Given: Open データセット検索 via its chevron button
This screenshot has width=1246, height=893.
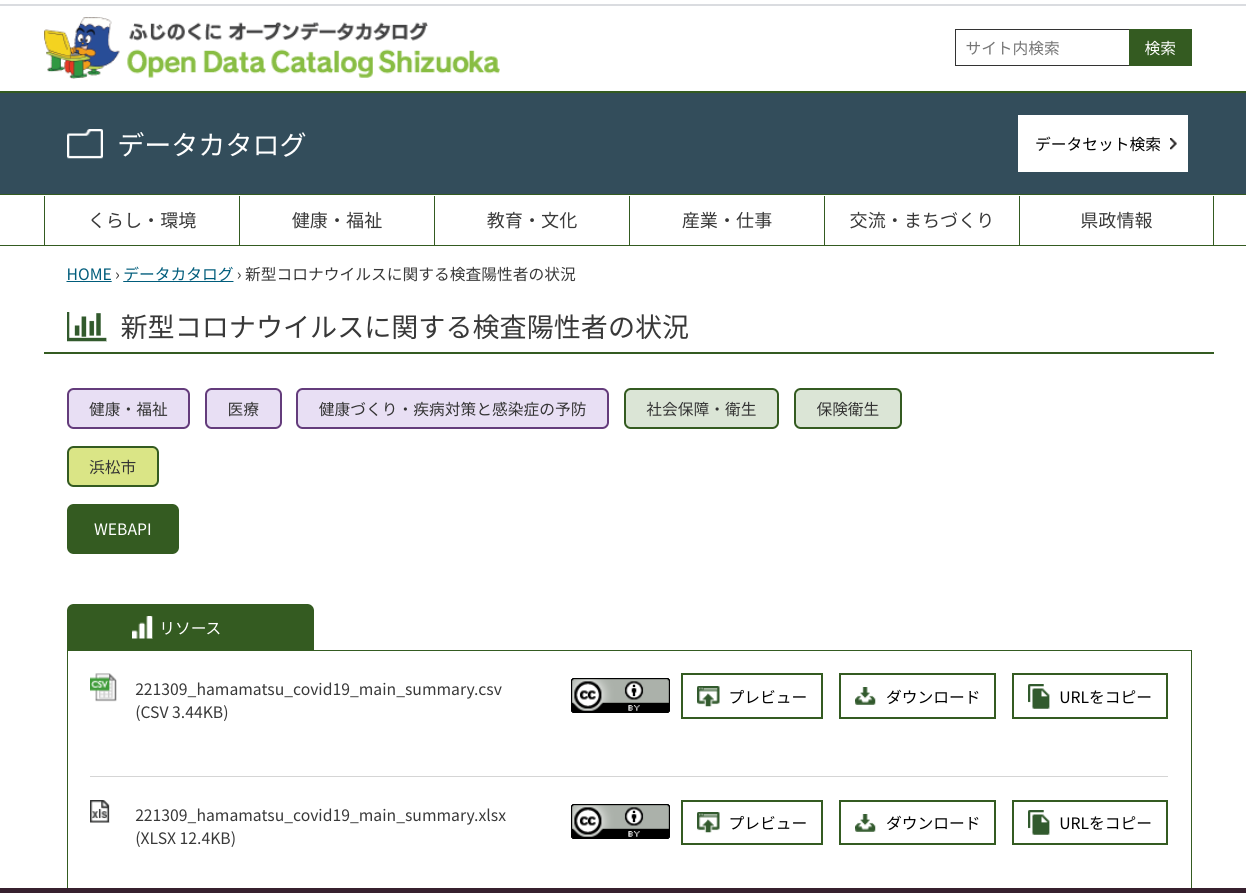Looking at the screenshot, I should tap(1175, 143).
